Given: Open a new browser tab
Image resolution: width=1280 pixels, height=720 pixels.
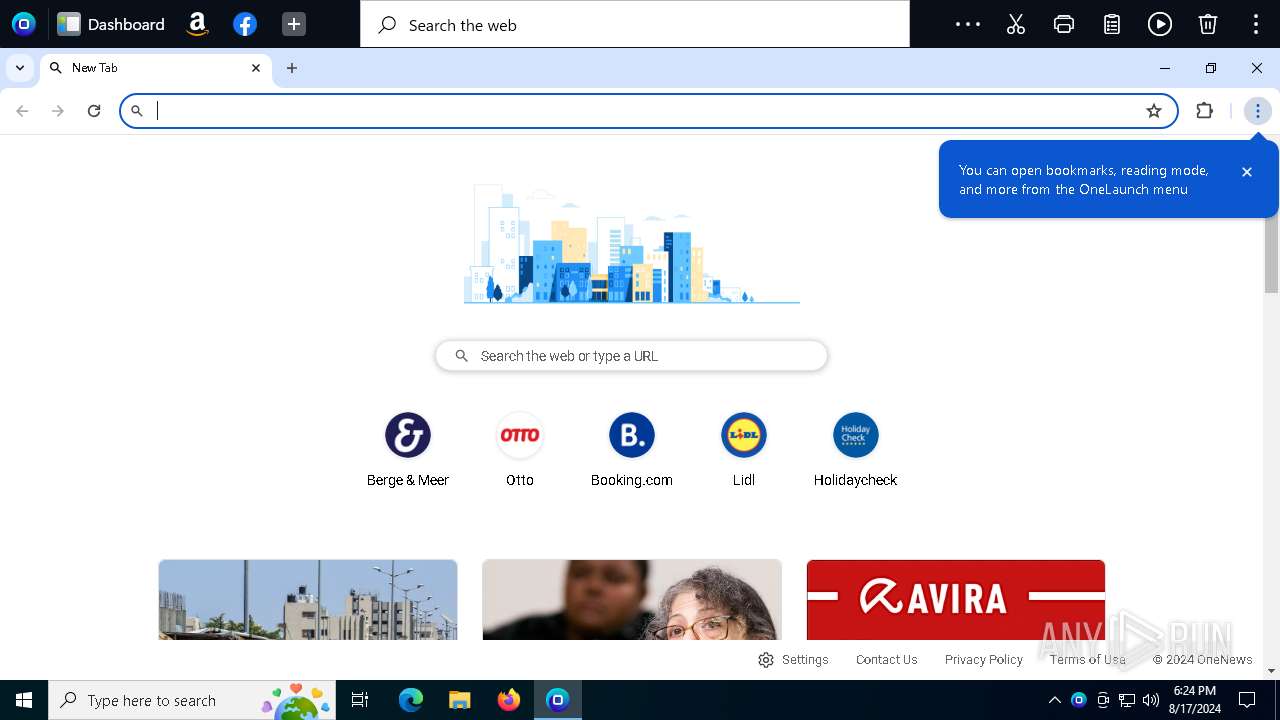Looking at the screenshot, I should tap(292, 68).
